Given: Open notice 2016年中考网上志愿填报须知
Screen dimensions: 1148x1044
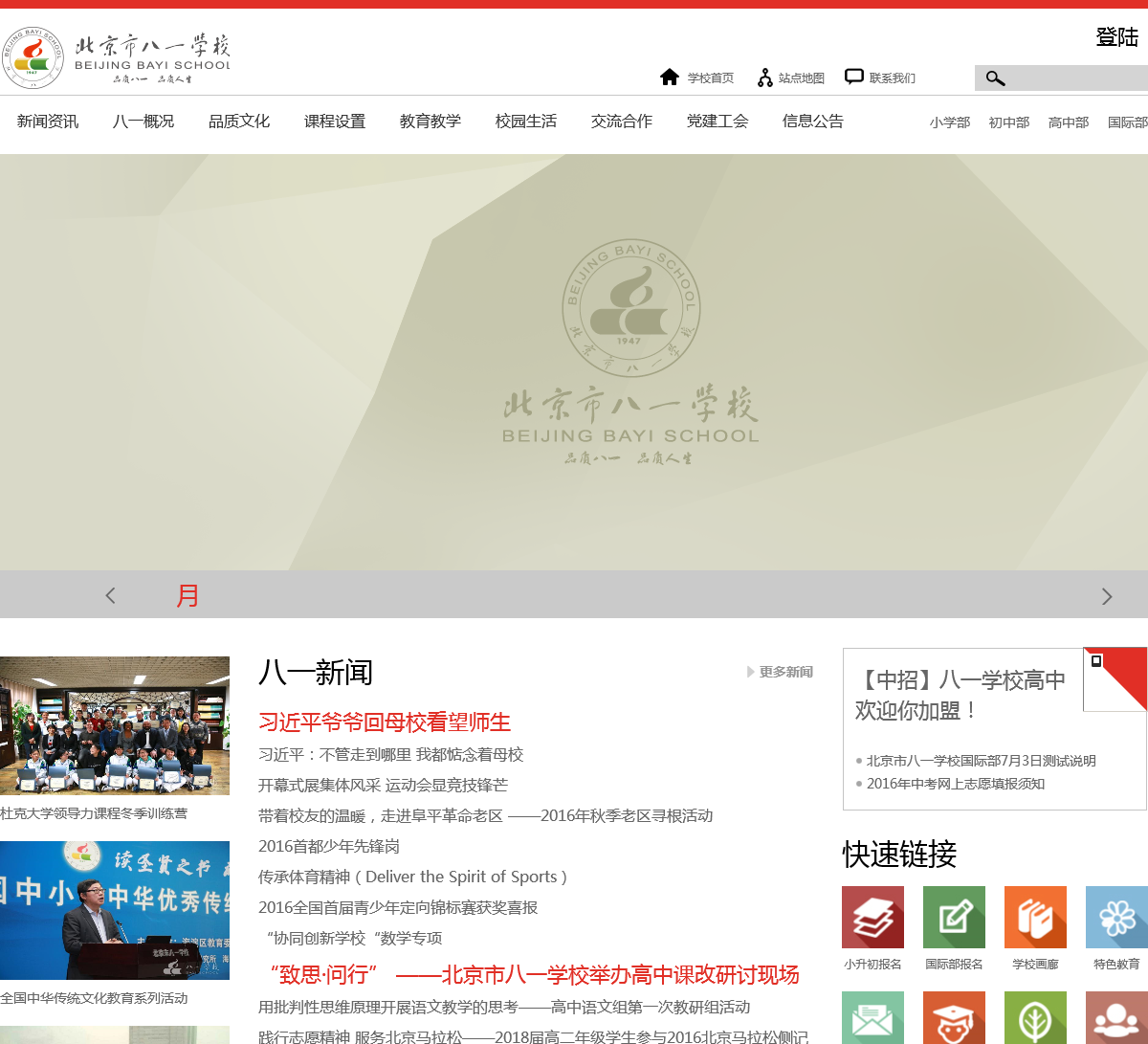Looking at the screenshot, I should pyautogui.click(x=956, y=784).
